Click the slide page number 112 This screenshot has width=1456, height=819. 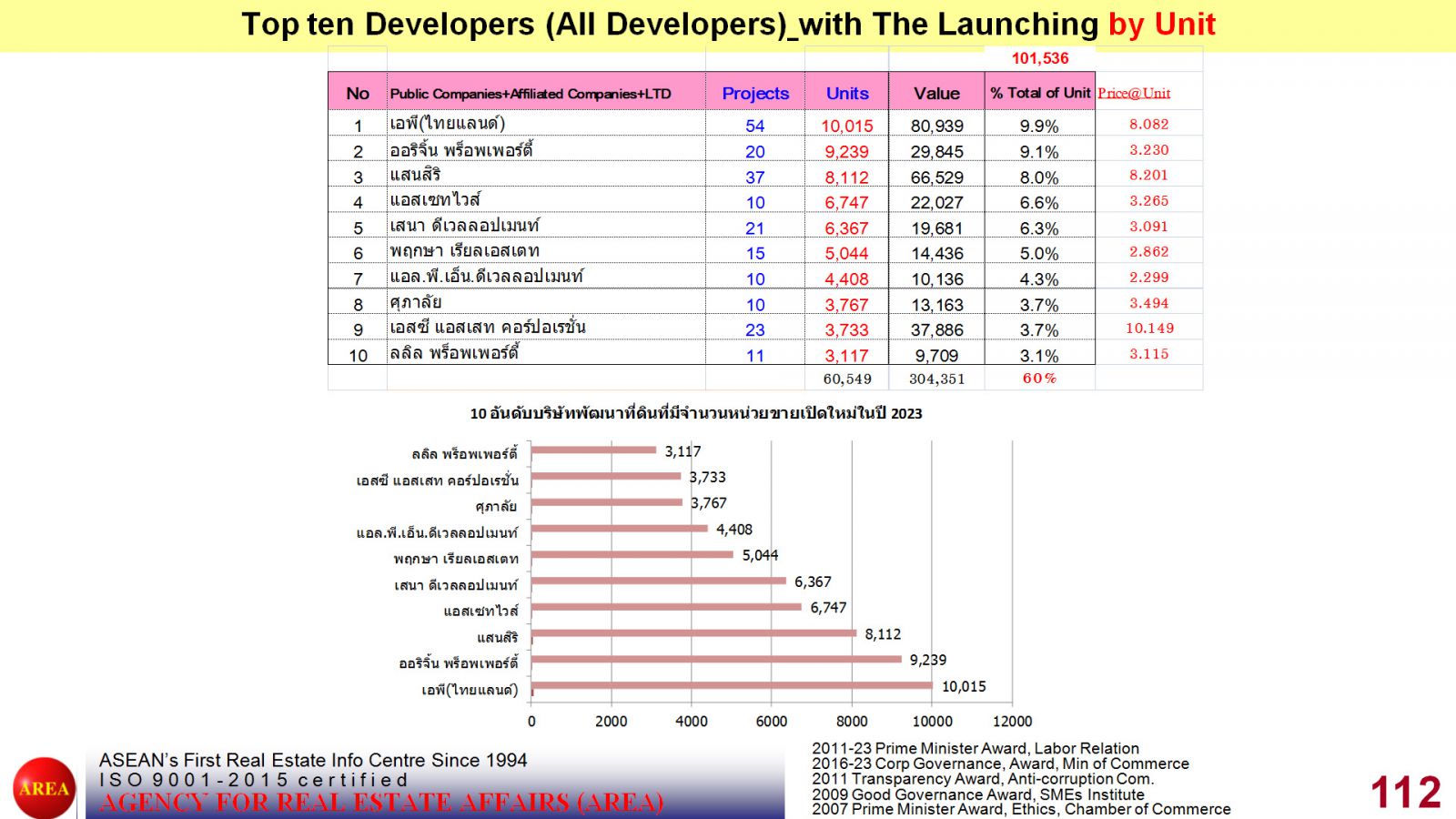click(1406, 792)
